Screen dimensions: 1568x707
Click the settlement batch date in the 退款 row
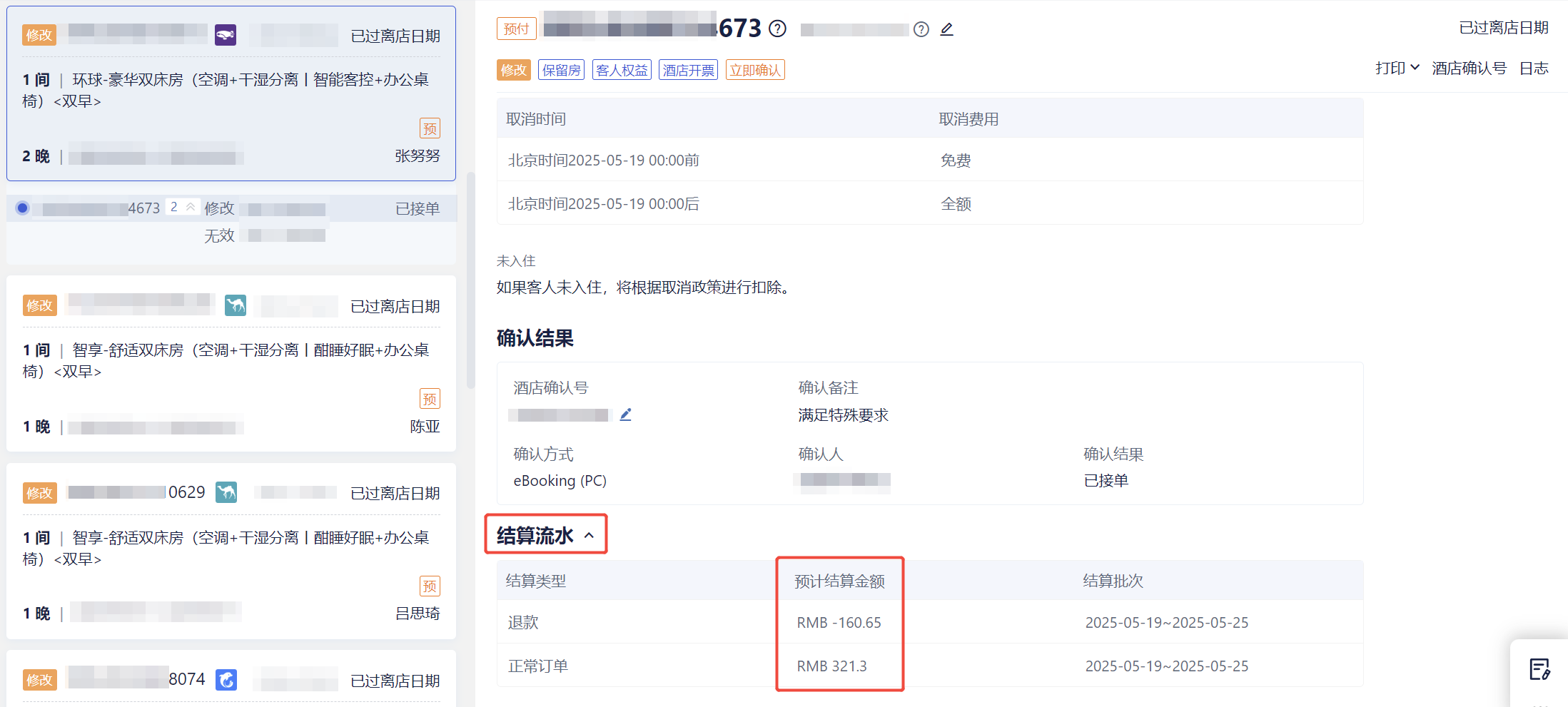pyautogui.click(x=1167, y=622)
